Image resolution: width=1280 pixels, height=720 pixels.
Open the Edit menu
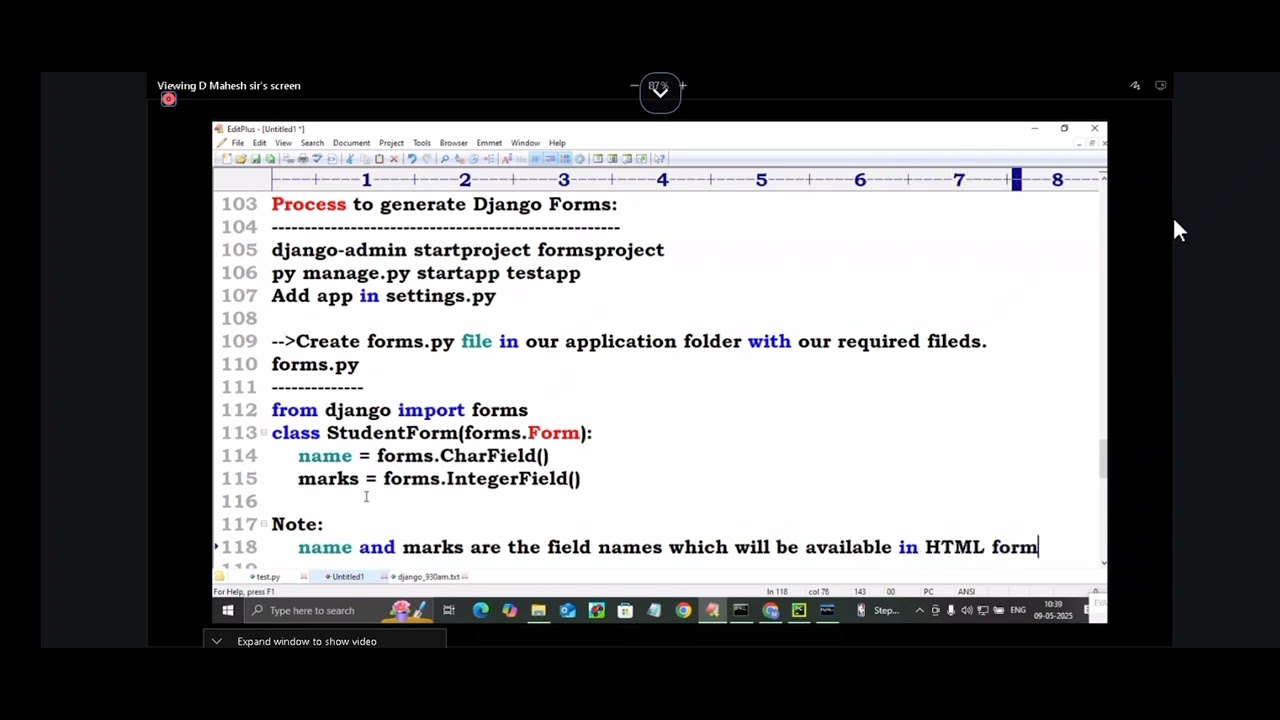click(259, 143)
